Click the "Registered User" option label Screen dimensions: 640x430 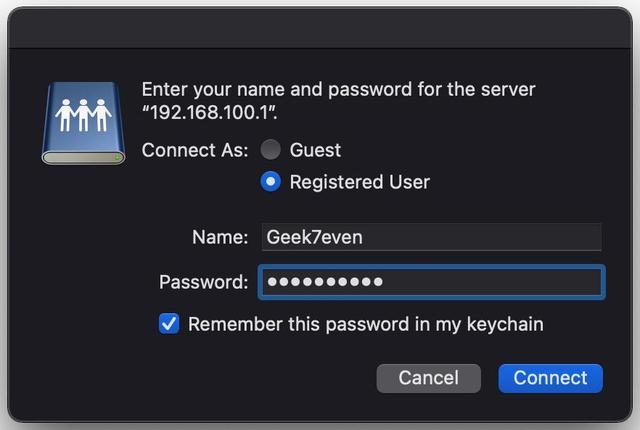359,182
